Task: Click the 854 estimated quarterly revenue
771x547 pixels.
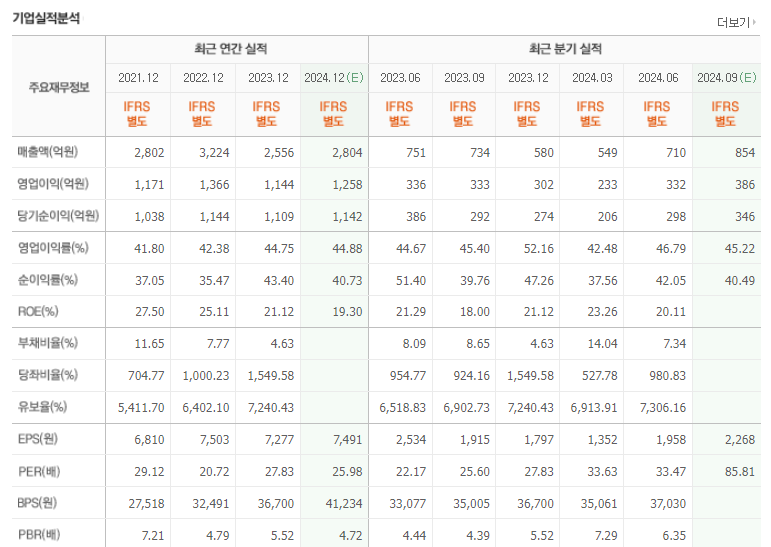Action: 745,153
